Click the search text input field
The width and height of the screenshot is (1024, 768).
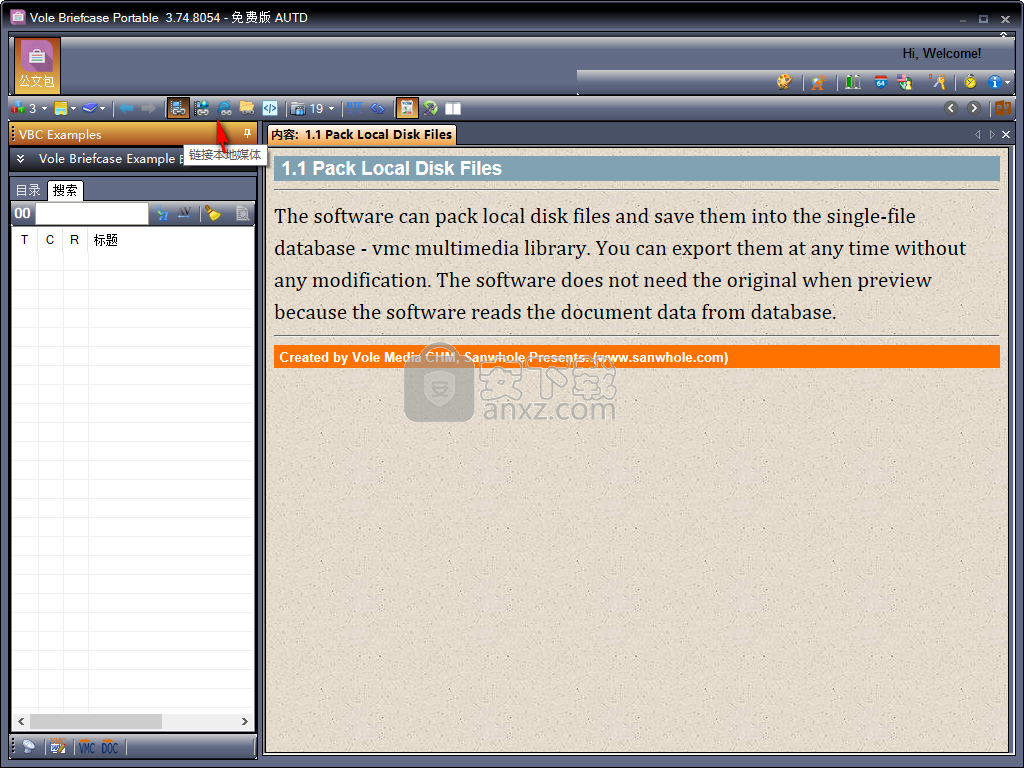click(92, 213)
